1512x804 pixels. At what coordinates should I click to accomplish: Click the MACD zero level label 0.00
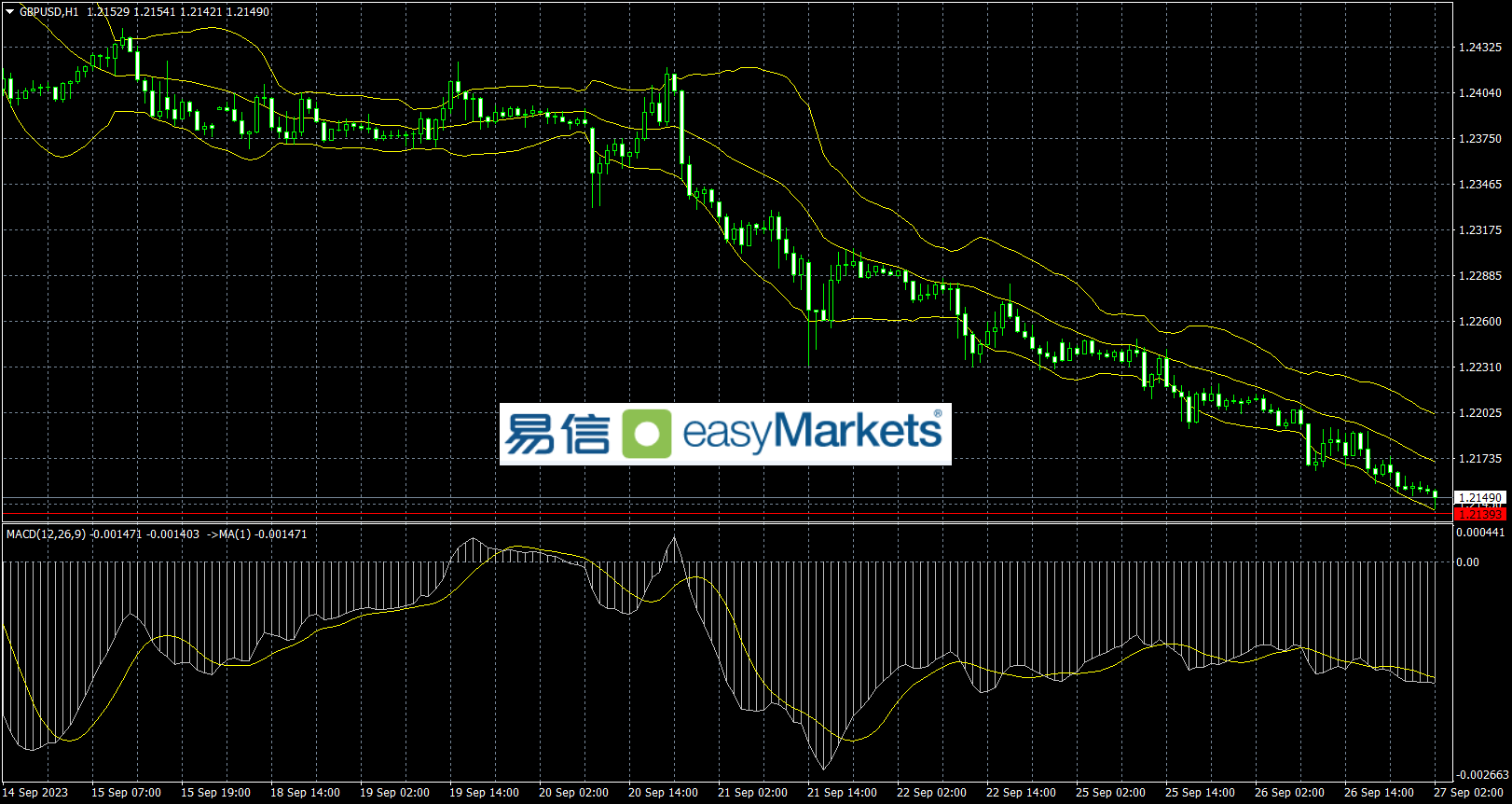click(1468, 562)
